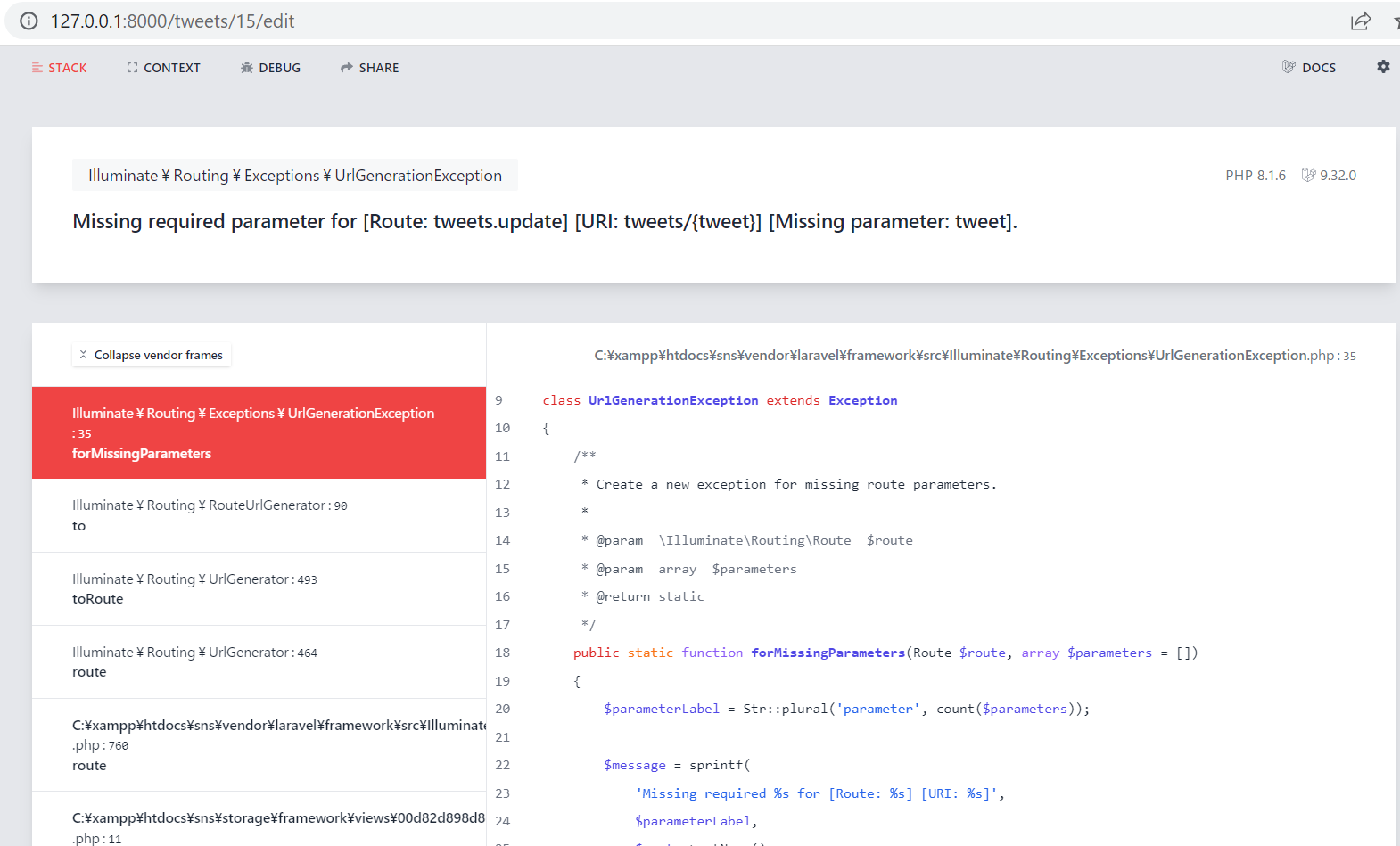Screen dimensions: 1400x846
Task: Click the DOCS book icon
Action: (1289, 67)
